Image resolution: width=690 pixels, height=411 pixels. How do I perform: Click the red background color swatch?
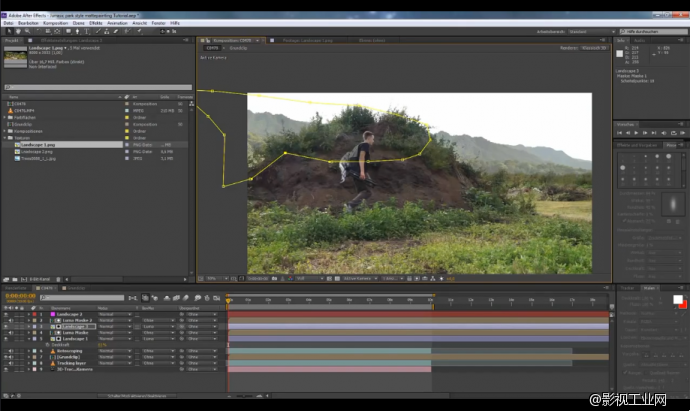(x=684, y=305)
